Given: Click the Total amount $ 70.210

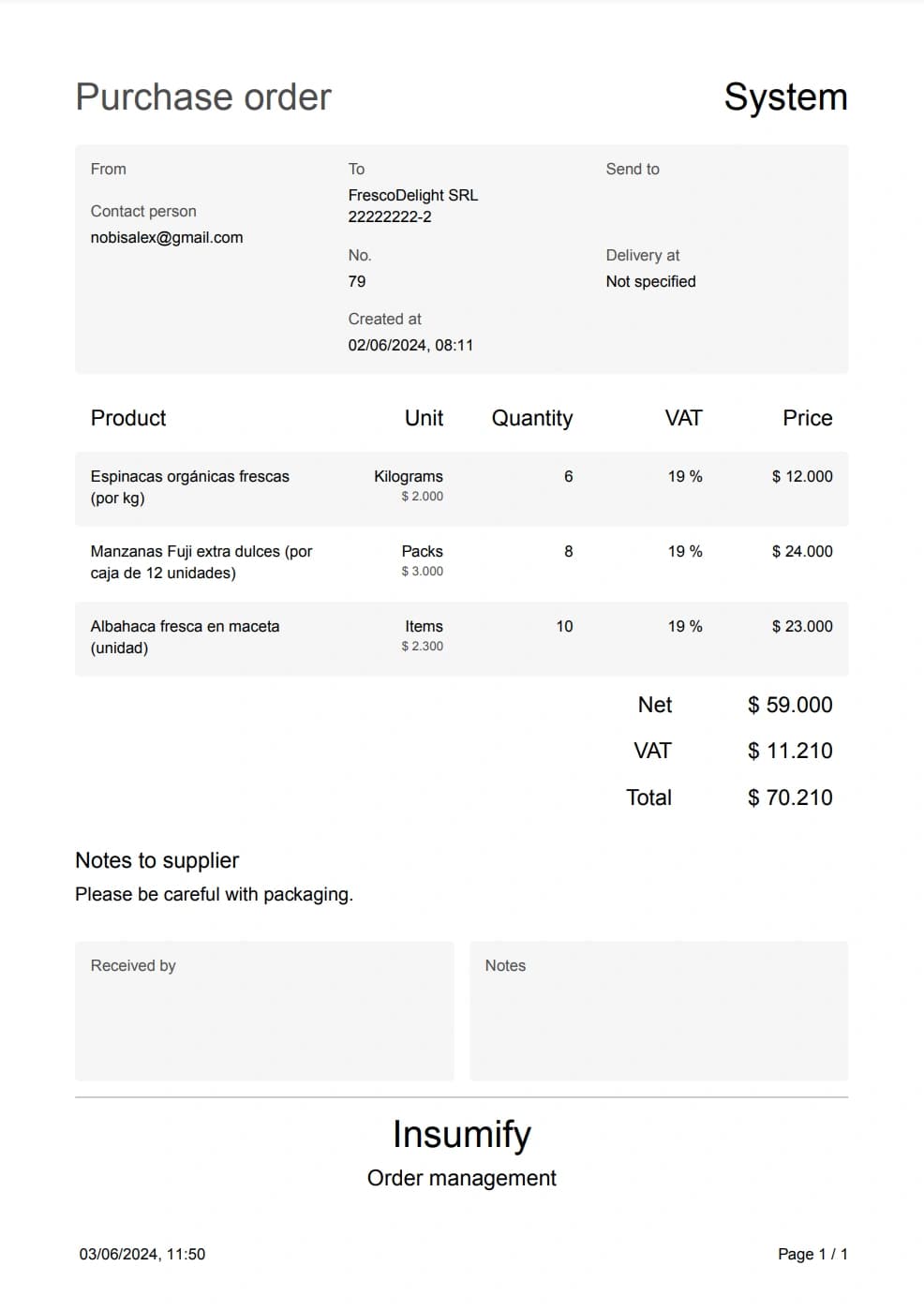Looking at the screenshot, I should click(790, 797).
